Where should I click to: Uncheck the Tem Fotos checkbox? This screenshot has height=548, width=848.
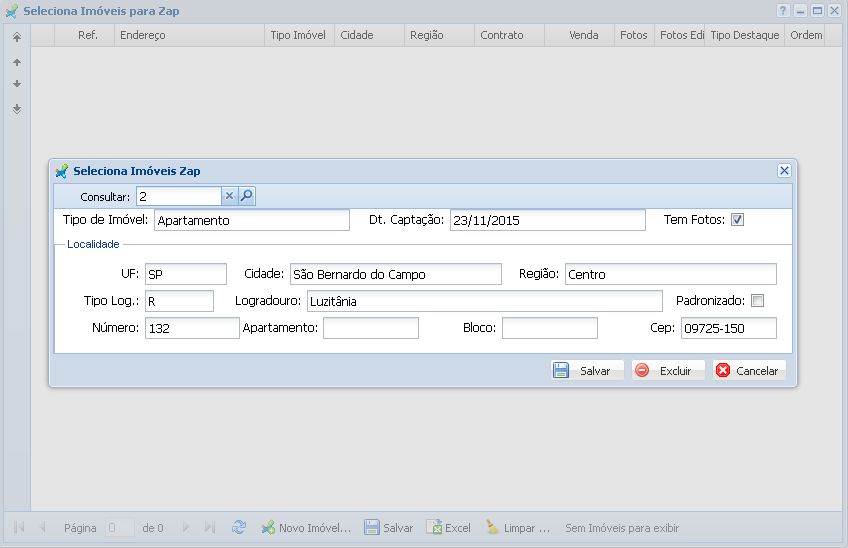(738, 220)
